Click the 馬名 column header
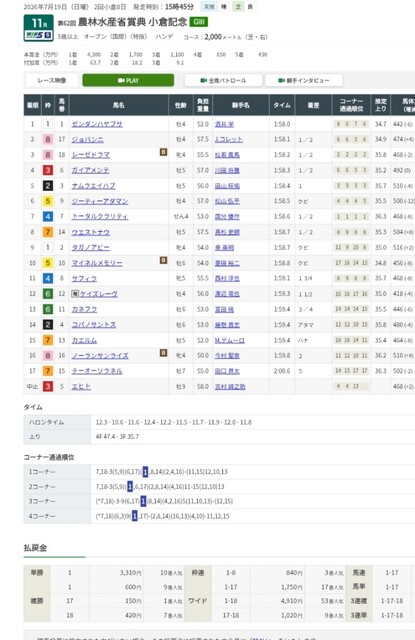Screen dimensions: 415x640 (119, 105)
